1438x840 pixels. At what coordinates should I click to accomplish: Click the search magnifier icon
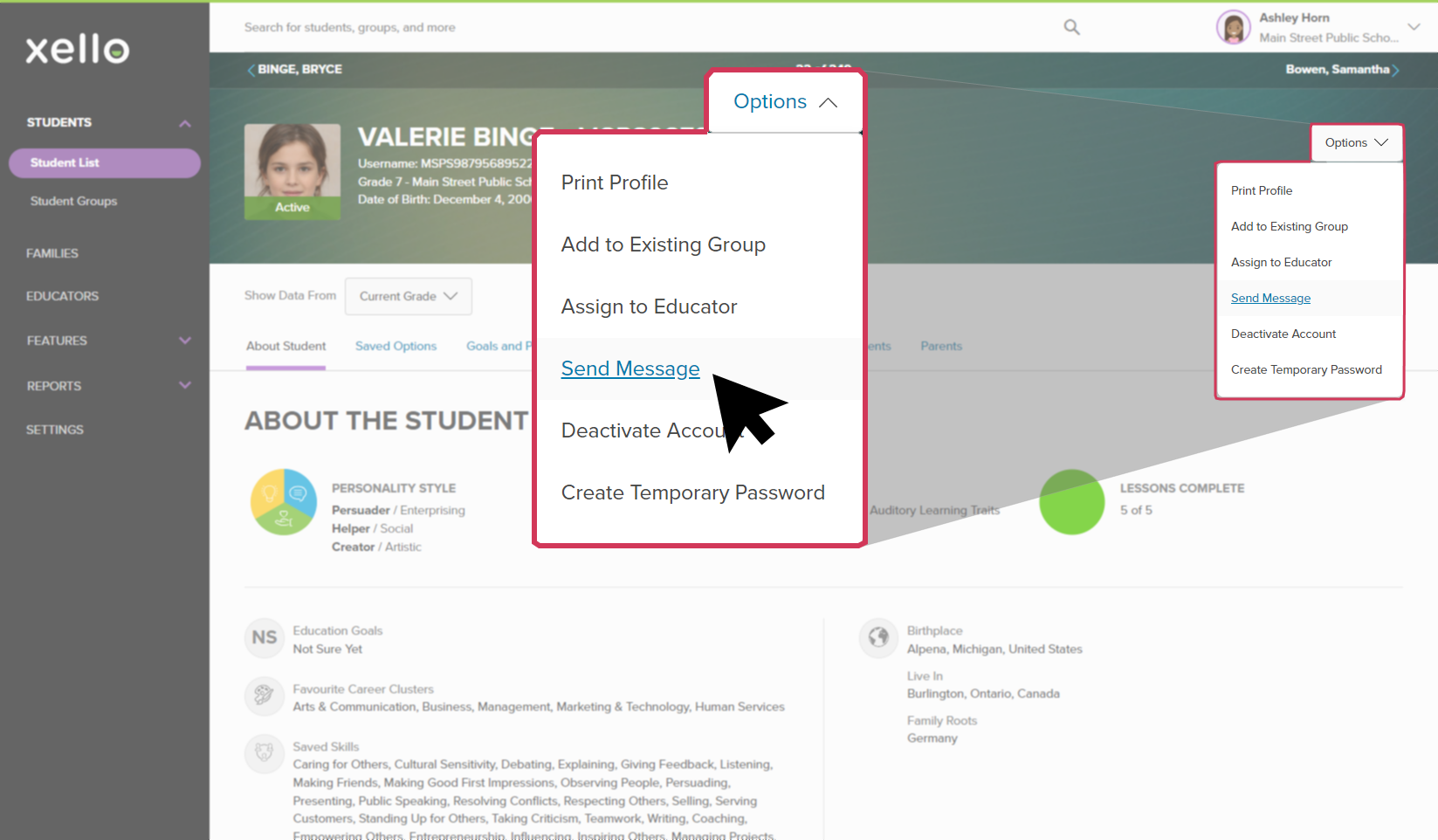click(1071, 27)
